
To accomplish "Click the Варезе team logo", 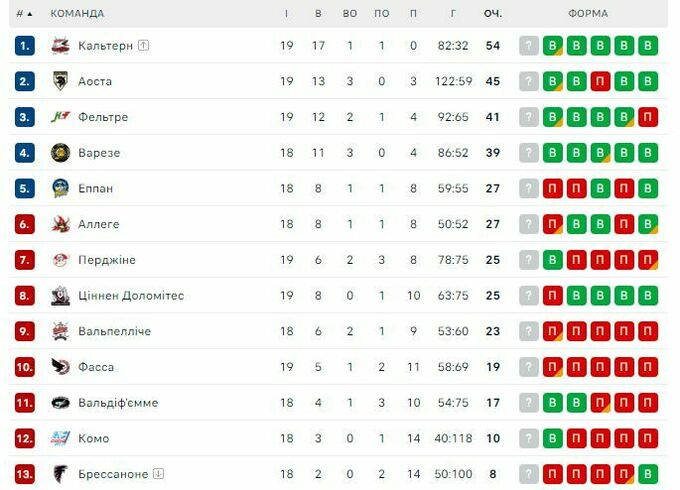I will [60, 153].
